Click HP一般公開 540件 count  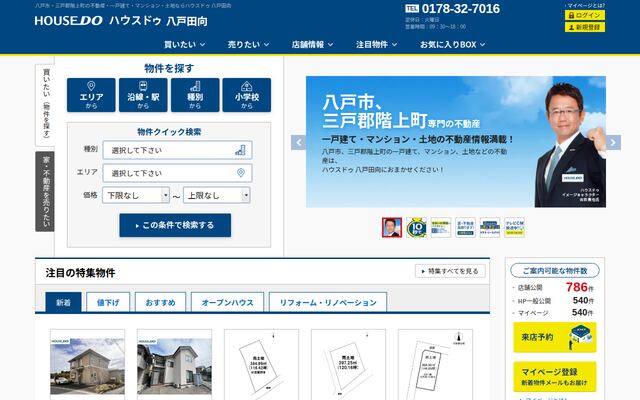click(555, 301)
